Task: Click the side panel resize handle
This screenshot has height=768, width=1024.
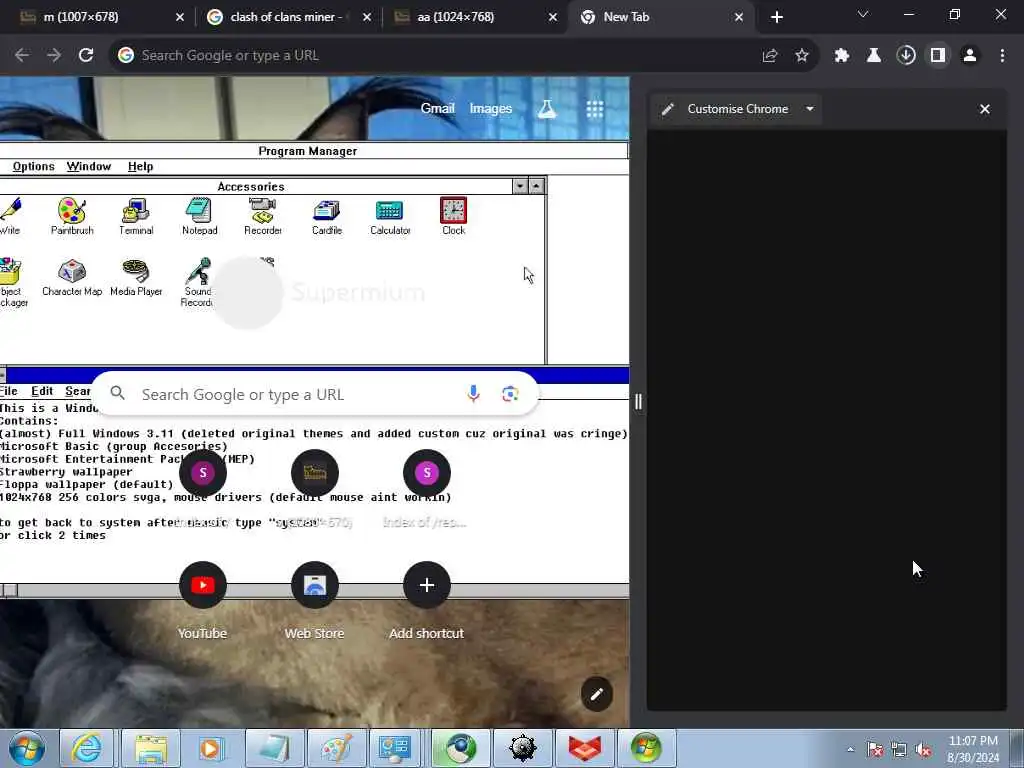Action: point(638,402)
